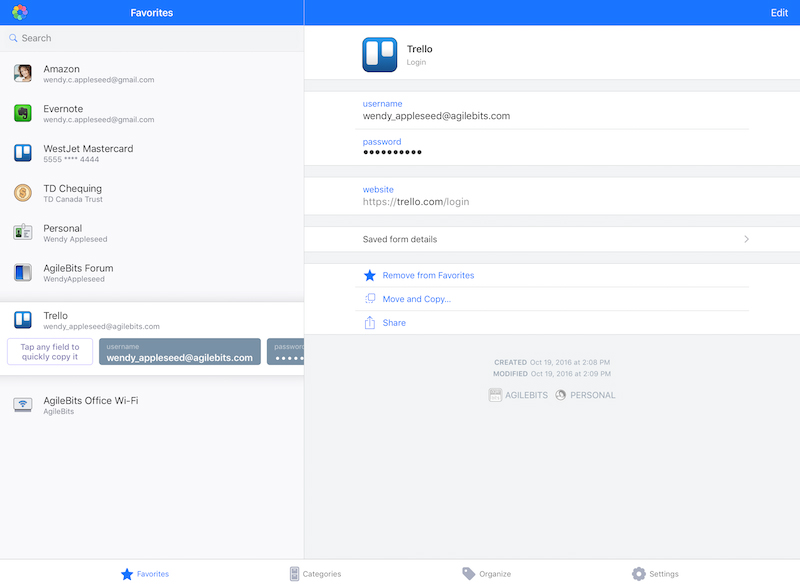The image size is (800, 588).
Task: Click the large Trello logo in detail pane
Action: pos(380,55)
